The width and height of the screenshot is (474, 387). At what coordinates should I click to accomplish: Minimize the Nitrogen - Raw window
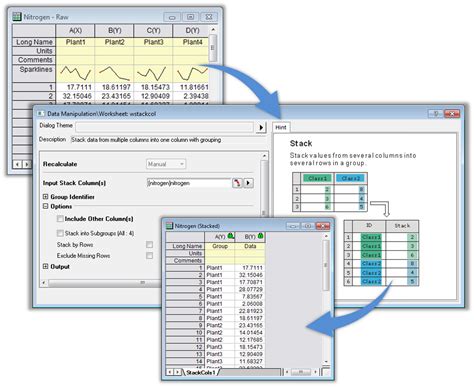click(172, 17)
